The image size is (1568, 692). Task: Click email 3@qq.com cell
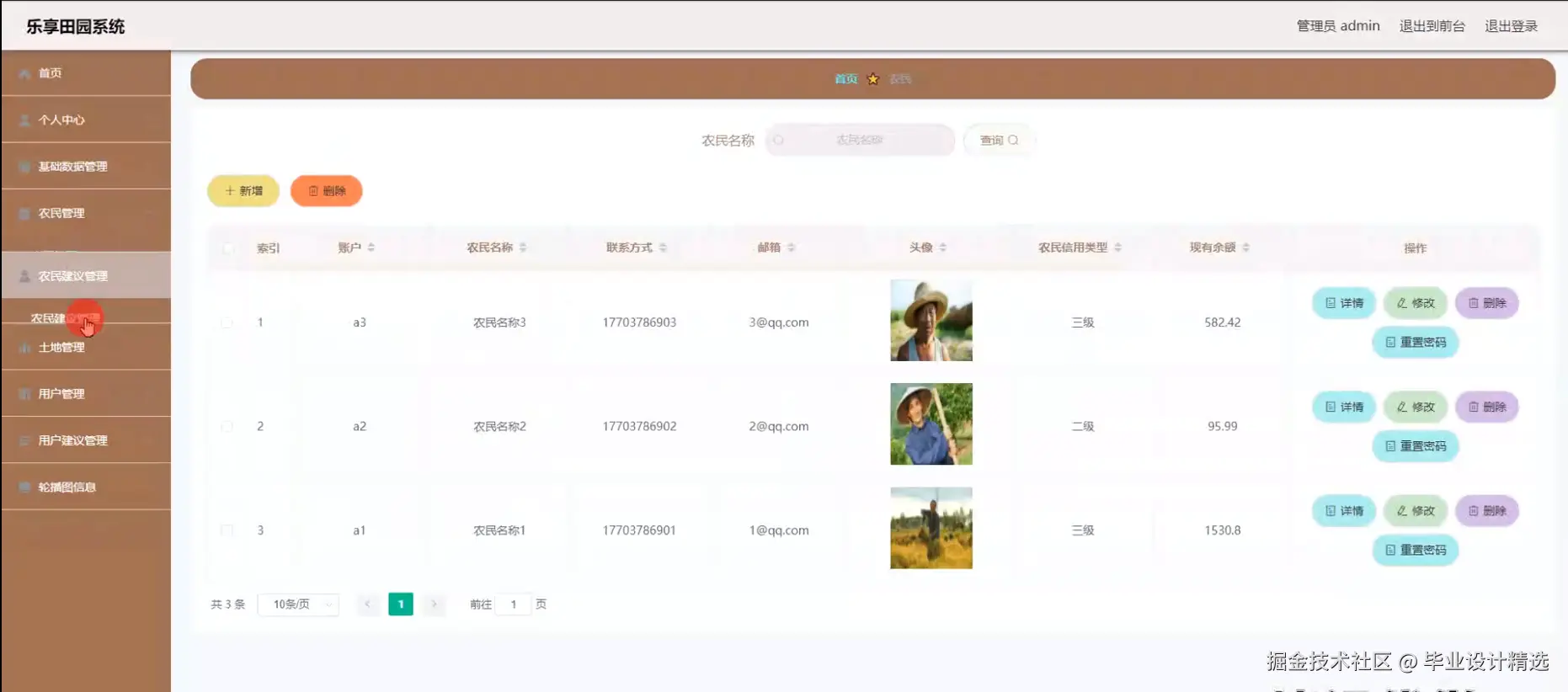coord(779,322)
